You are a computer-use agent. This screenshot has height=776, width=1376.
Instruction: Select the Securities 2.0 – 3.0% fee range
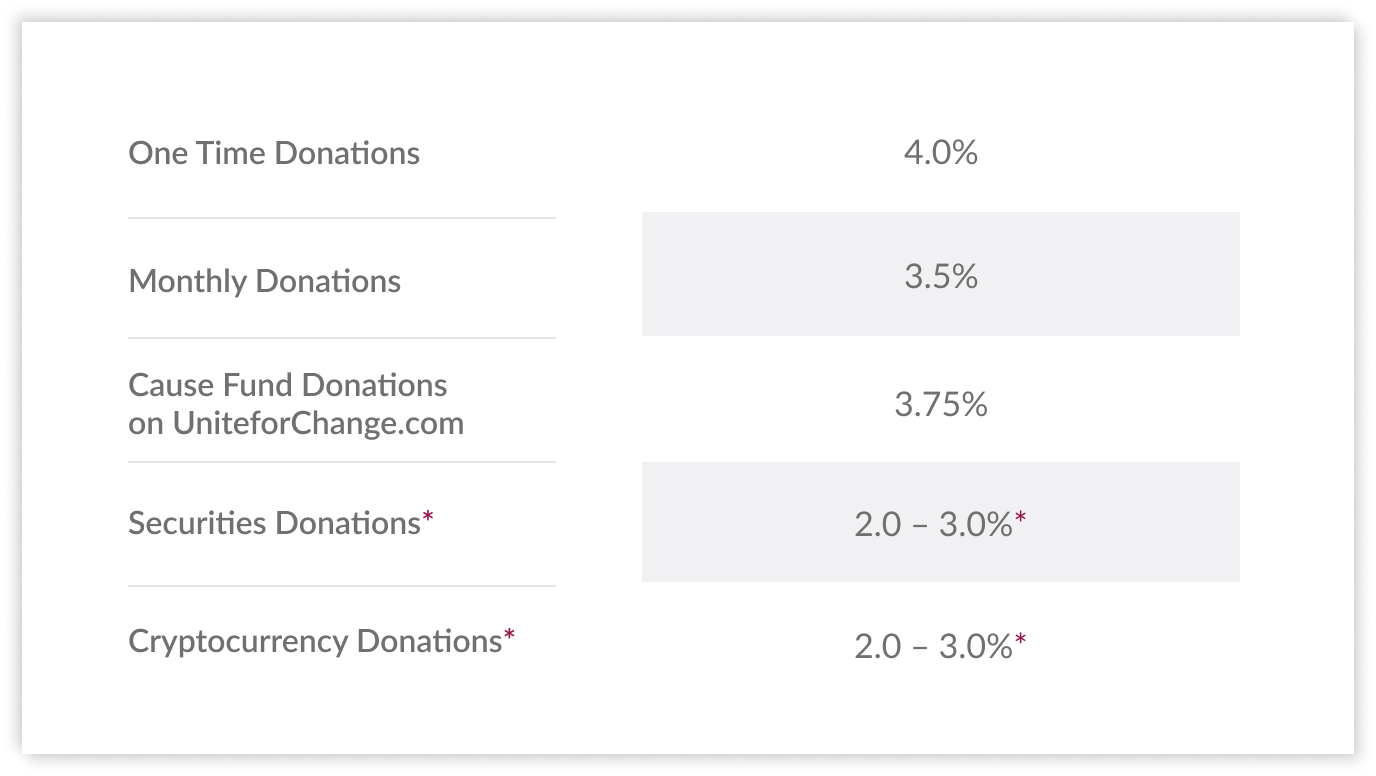tap(932, 524)
